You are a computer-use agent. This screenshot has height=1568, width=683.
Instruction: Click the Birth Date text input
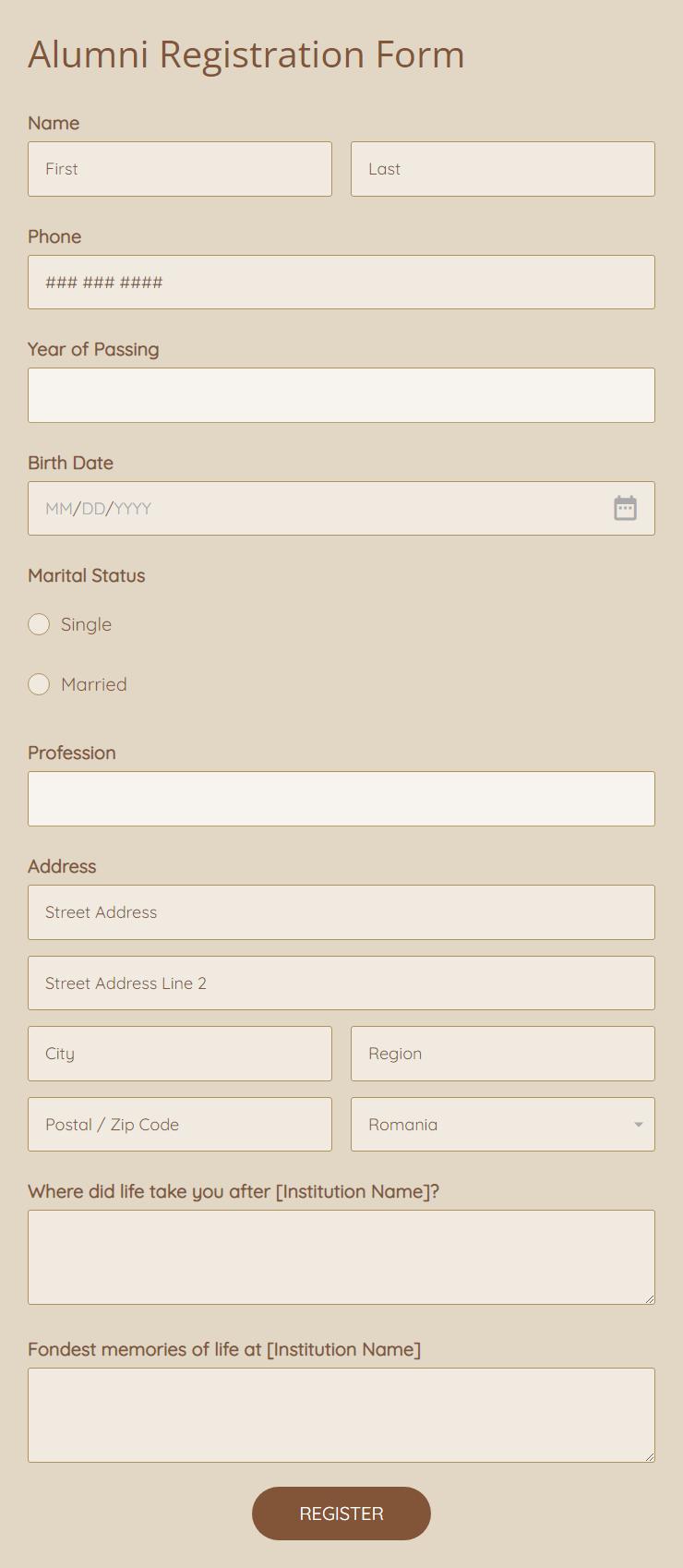tap(314, 508)
